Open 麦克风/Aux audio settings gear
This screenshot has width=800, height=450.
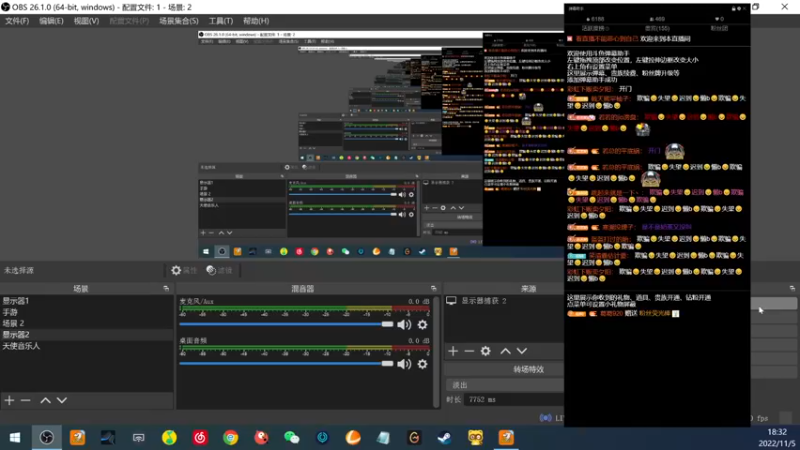(422, 324)
